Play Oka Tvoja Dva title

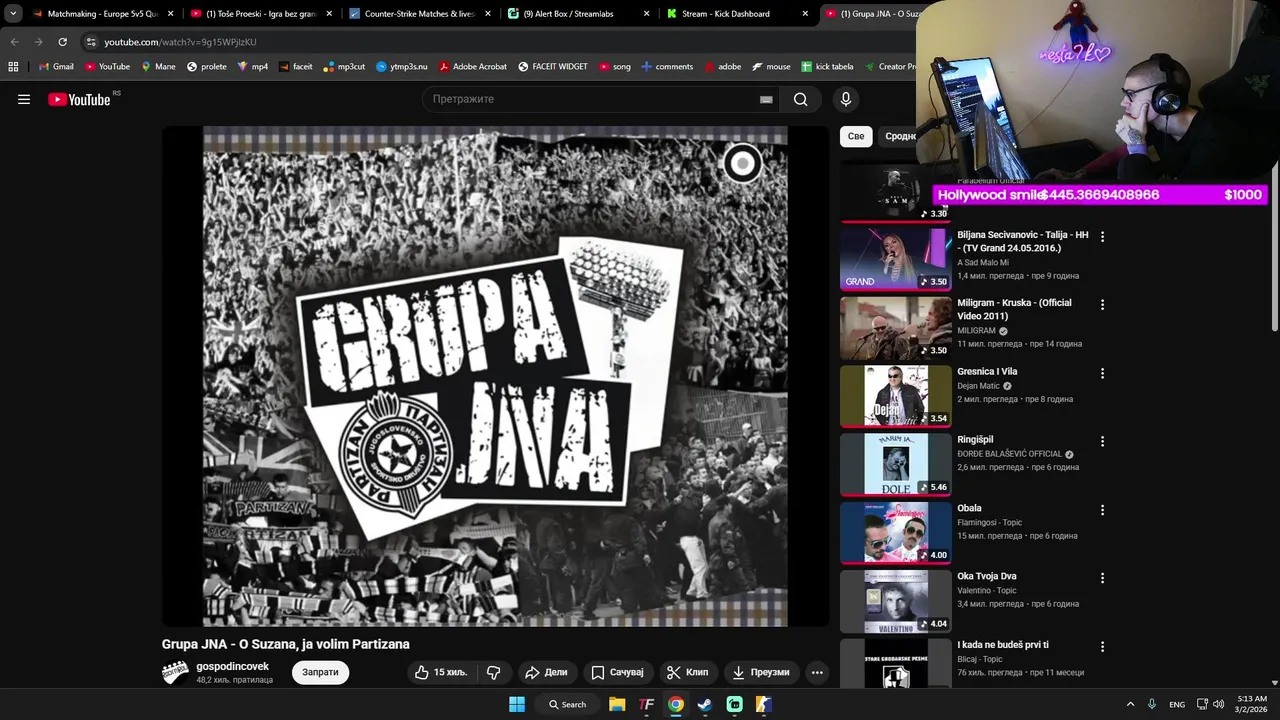click(987, 576)
